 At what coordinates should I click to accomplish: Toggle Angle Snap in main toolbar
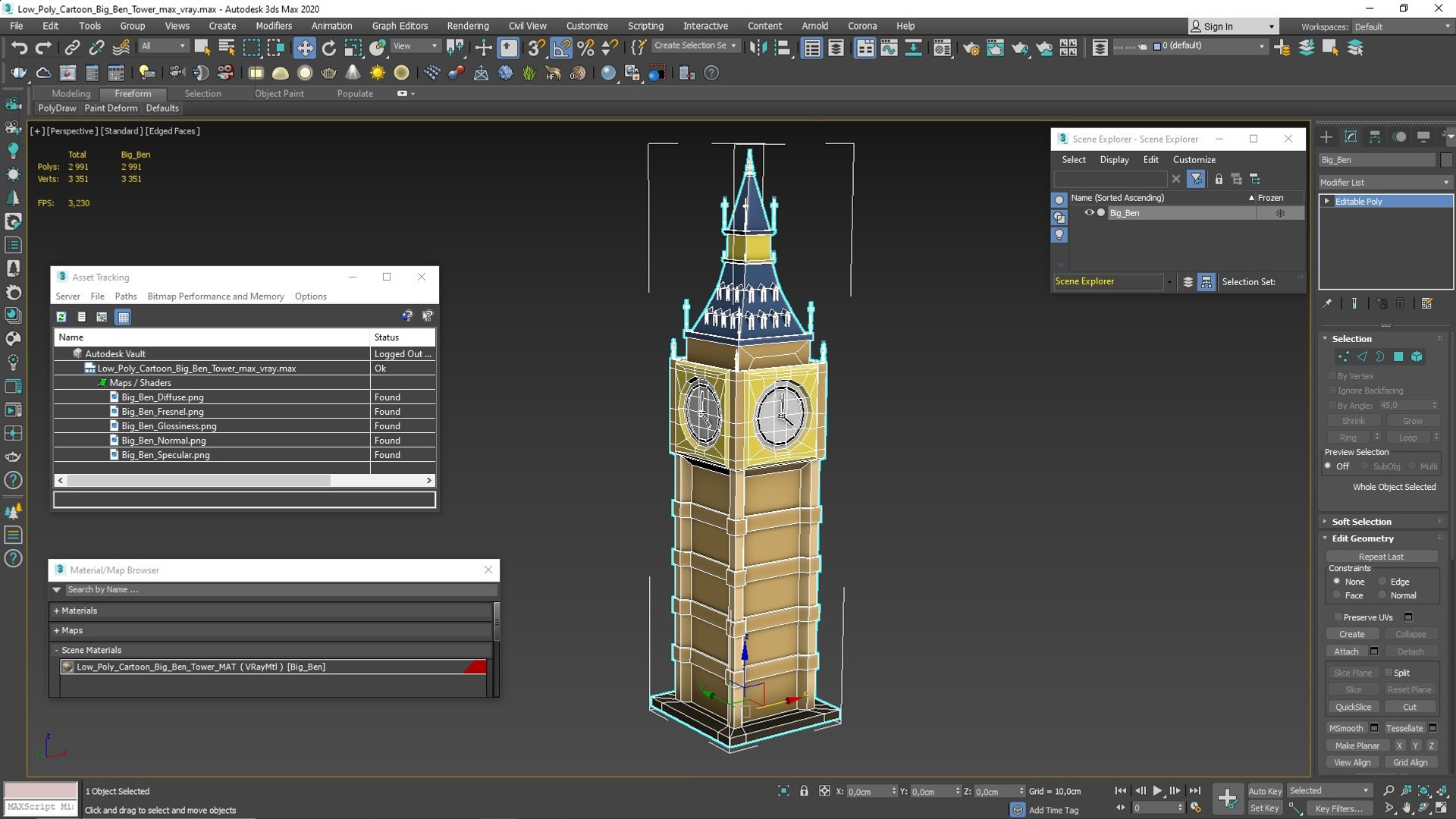point(562,48)
